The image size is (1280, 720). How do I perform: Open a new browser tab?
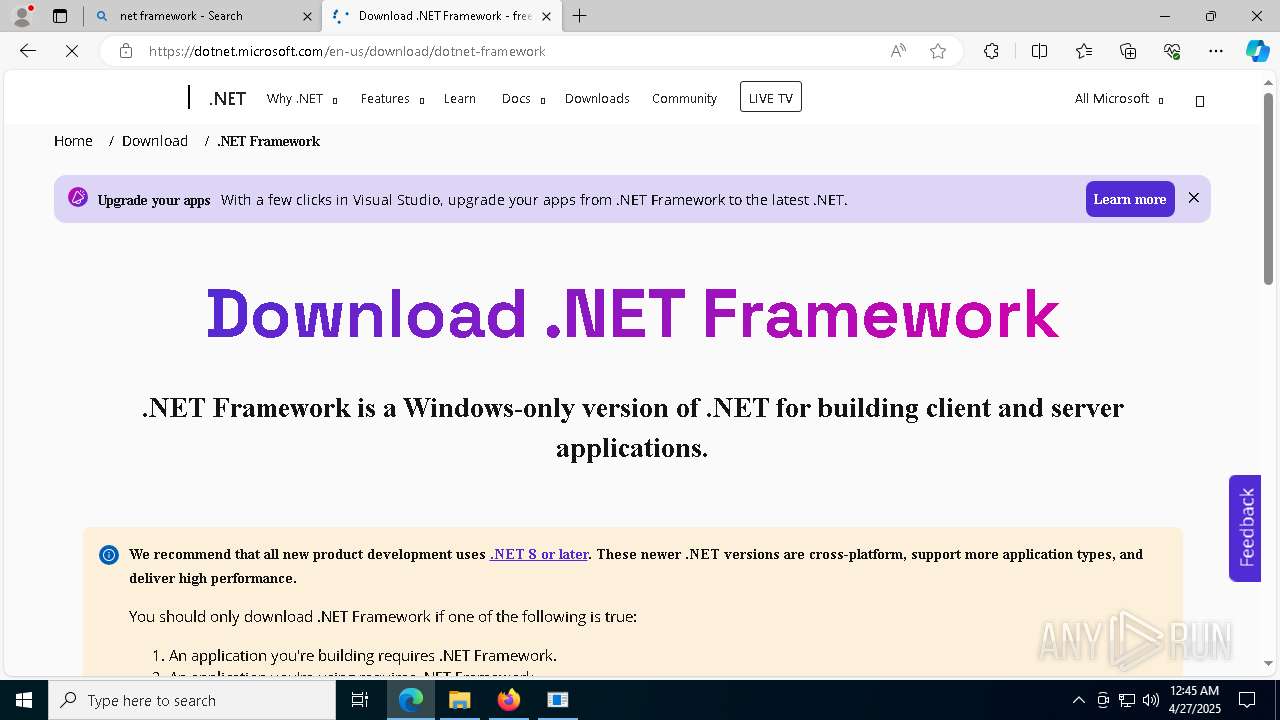tap(580, 16)
